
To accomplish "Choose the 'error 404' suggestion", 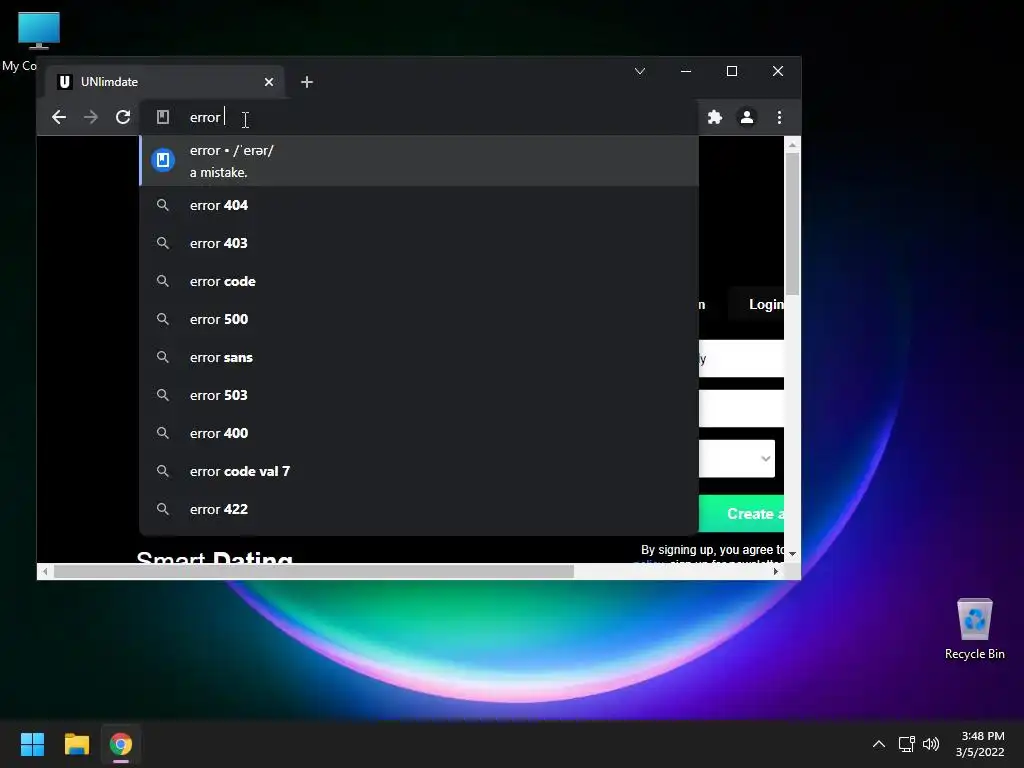I will (419, 205).
